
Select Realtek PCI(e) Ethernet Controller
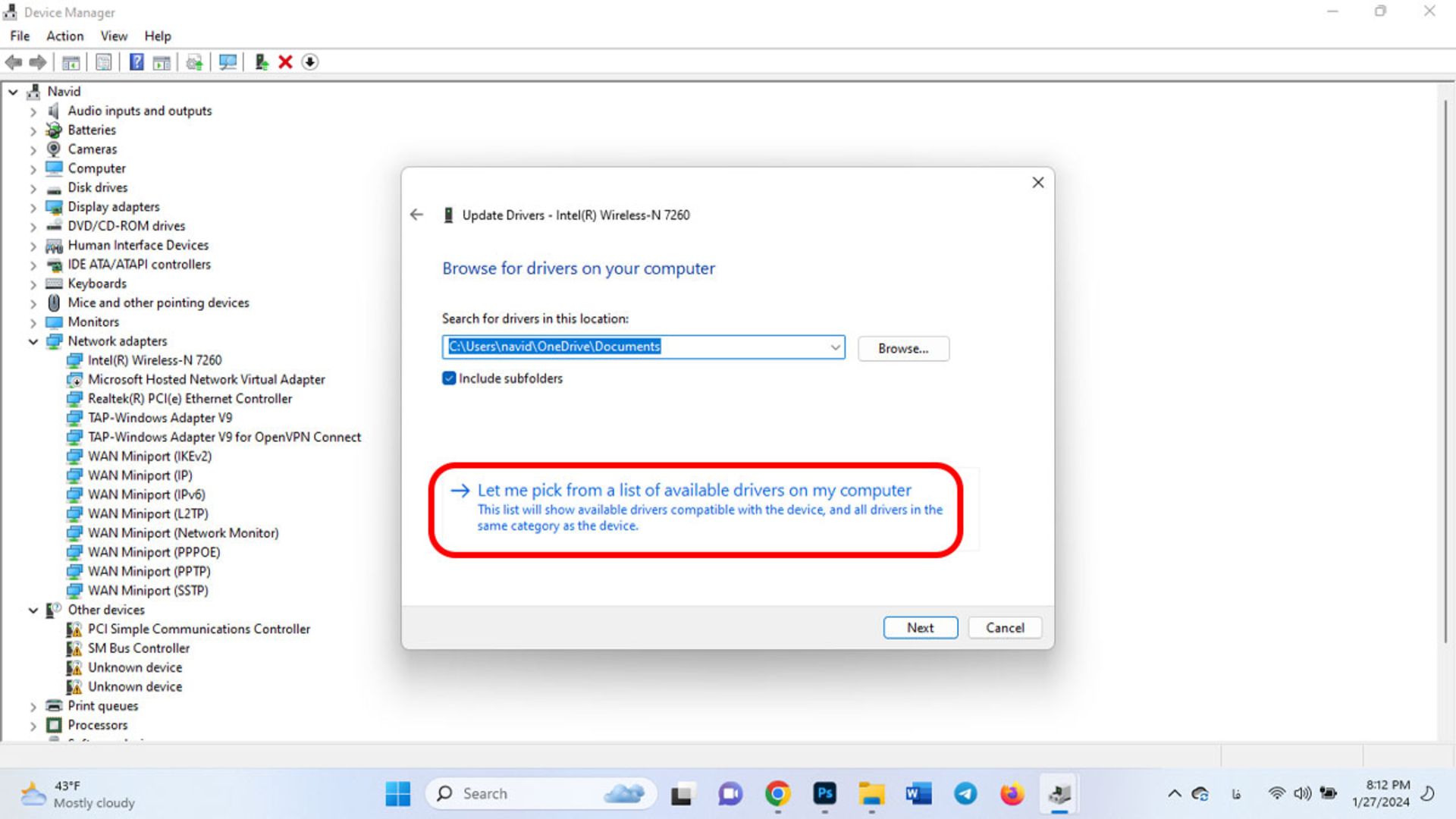click(190, 399)
